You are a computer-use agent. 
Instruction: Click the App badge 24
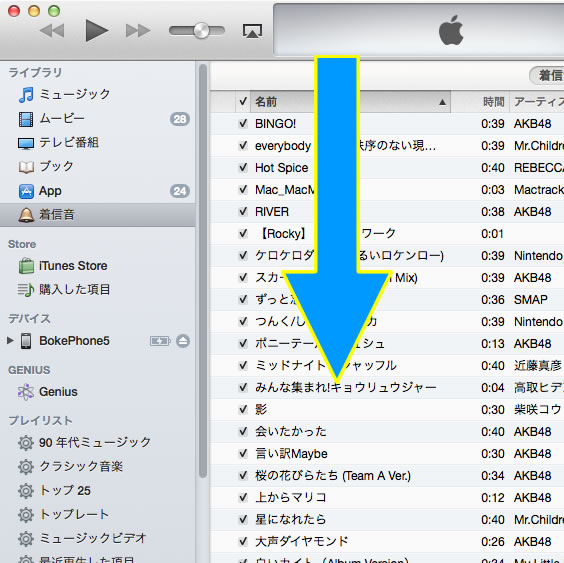(x=180, y=191)
